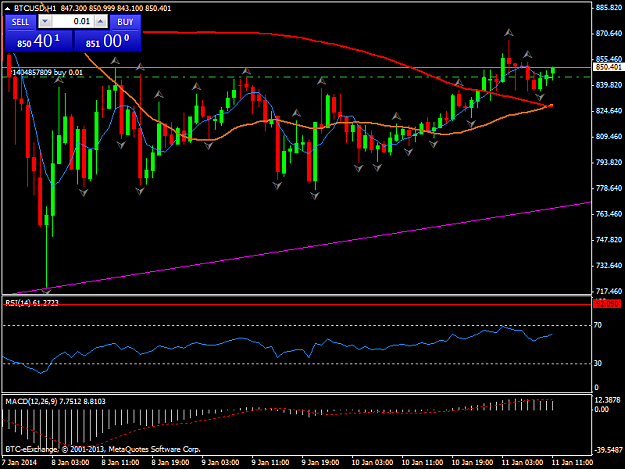
Task: Click the sell price tile showing 850 40
Action: [38, 41]
